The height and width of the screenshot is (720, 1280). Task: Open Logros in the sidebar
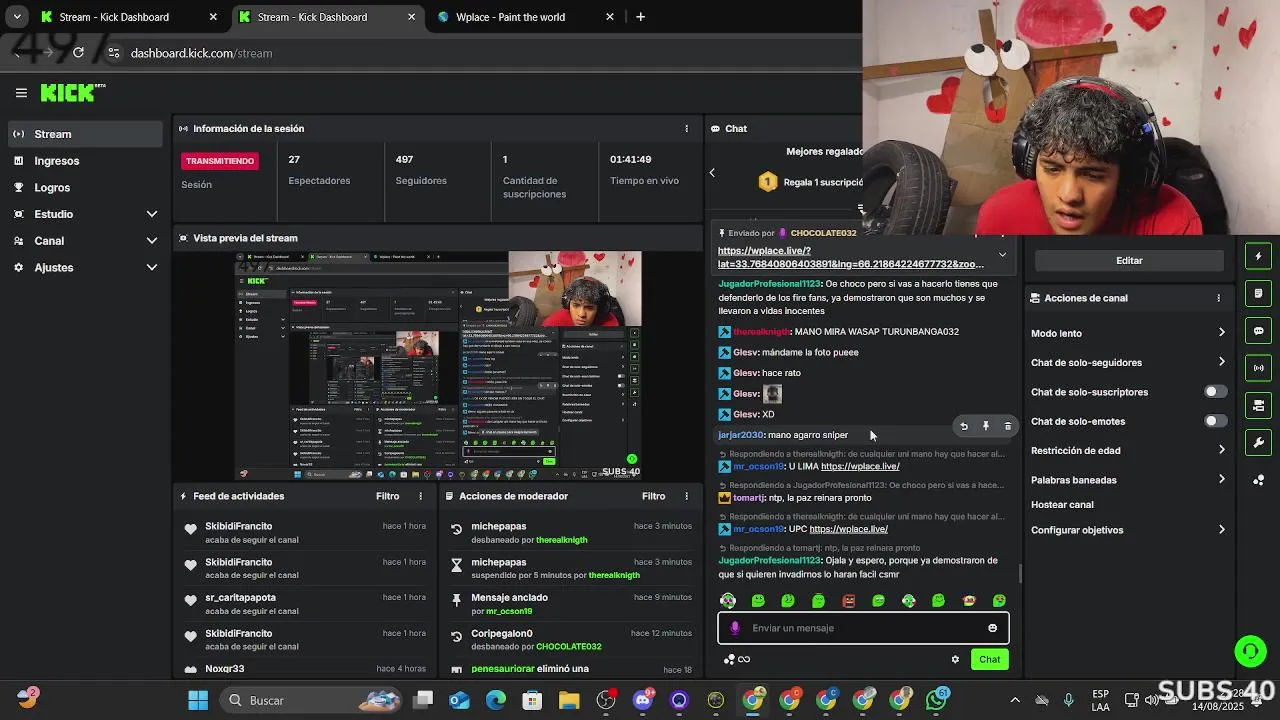[85, 187]
